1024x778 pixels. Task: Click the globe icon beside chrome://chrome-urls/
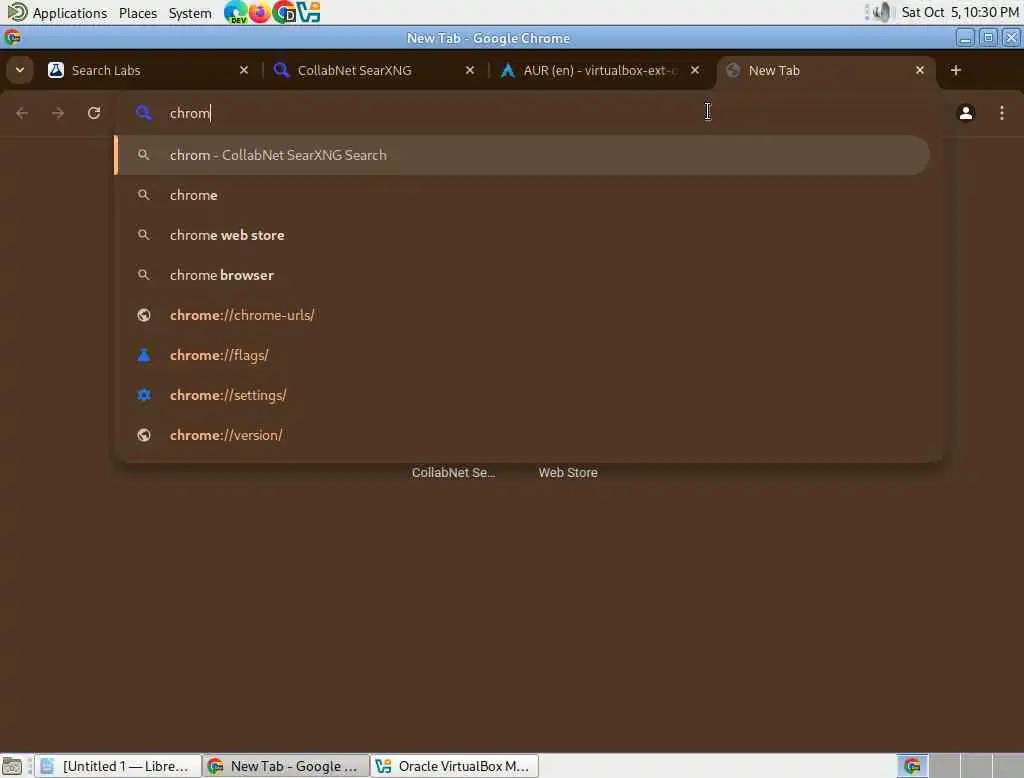pyautogui.click(x=144, y=315)
